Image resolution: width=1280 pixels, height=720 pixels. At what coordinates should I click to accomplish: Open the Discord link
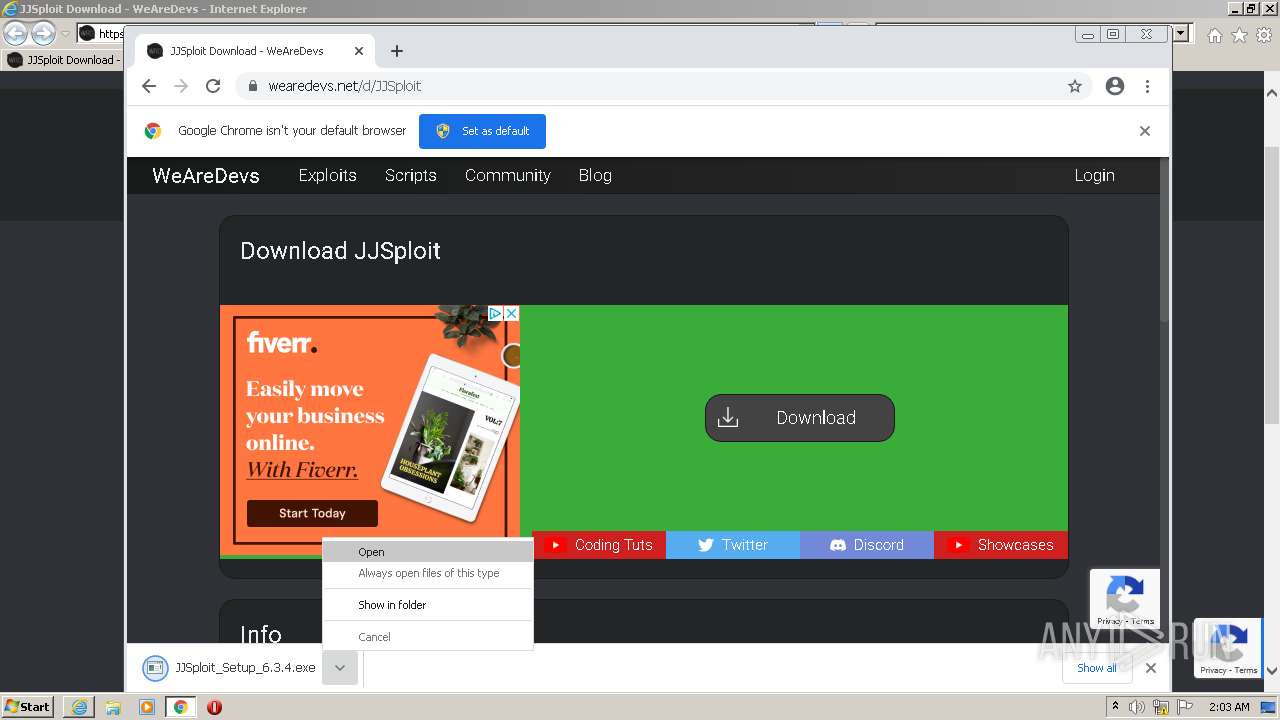click(x=867, y=545)
